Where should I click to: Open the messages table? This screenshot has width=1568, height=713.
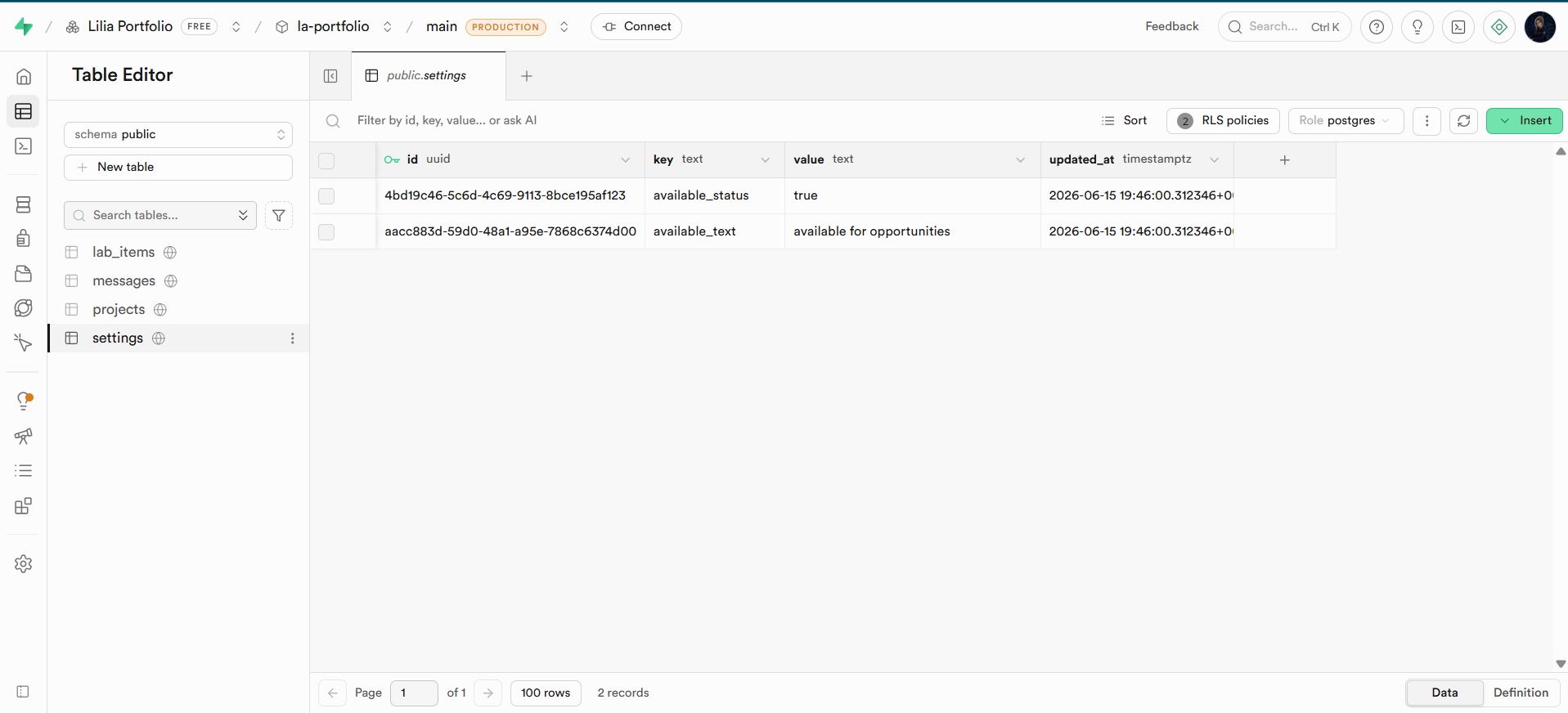pyautogui.click(x=124, y=281)
